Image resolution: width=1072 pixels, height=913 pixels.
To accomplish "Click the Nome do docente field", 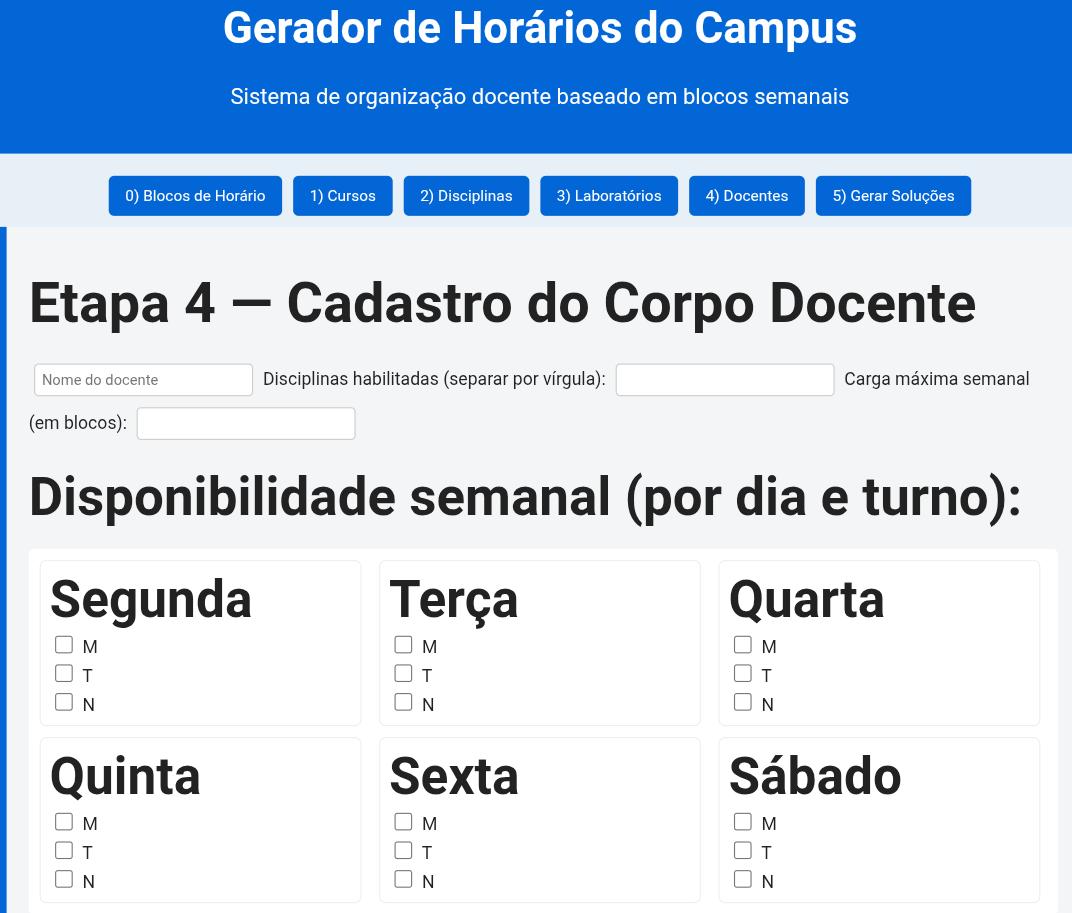I will click(x=143, y=380).
